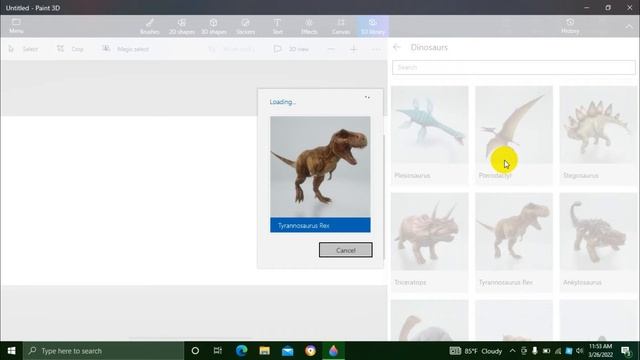Select the Text tool
Viewport: 640px width, 360px height.
click(x=277, y=26)
